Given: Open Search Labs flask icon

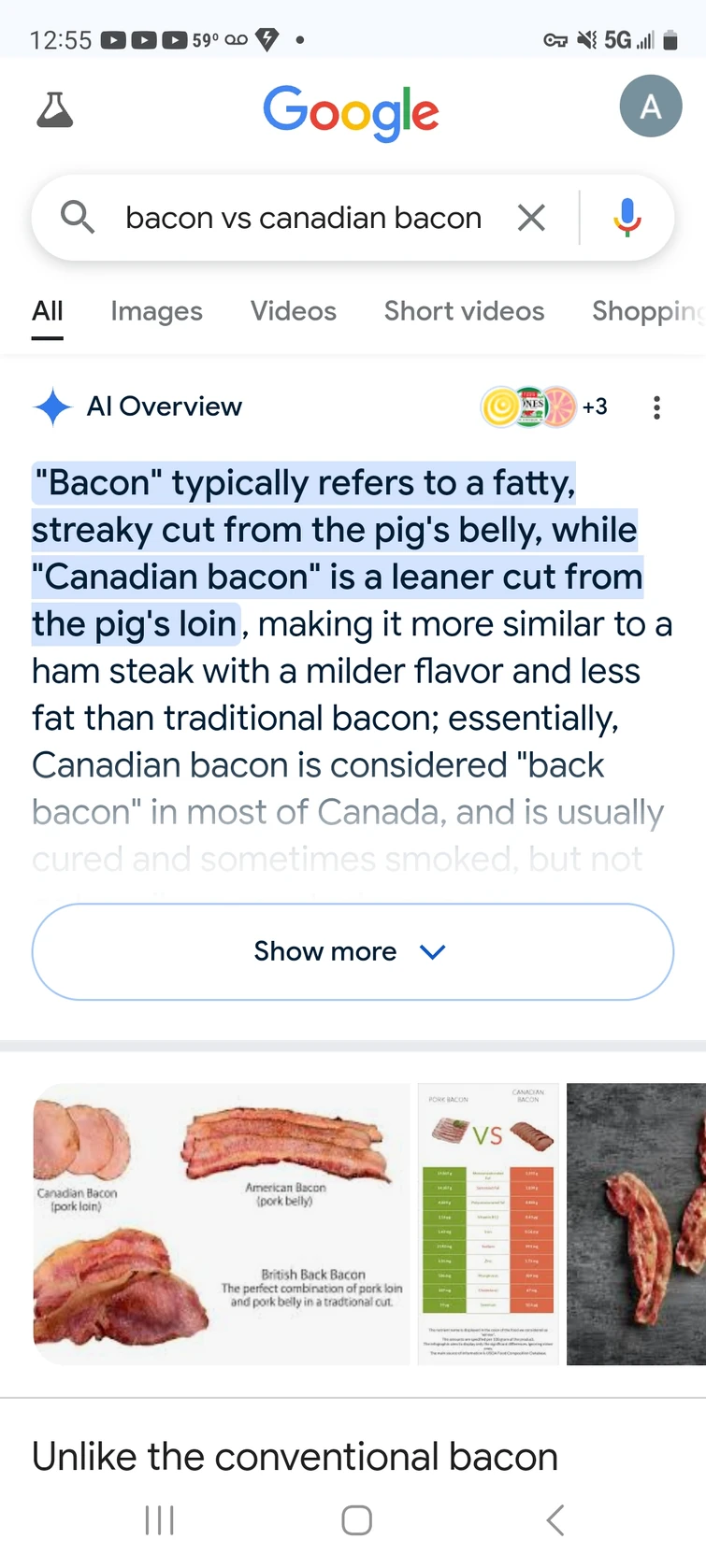Looking at the screenshot, I should [x=54, y=110].
